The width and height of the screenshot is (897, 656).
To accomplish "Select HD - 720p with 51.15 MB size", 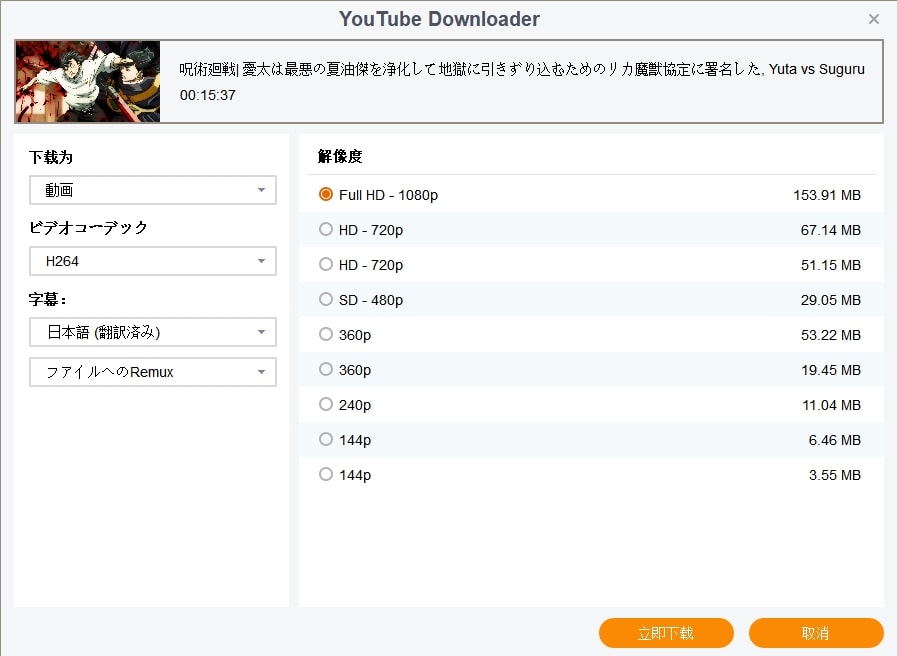I will [326, 264].
